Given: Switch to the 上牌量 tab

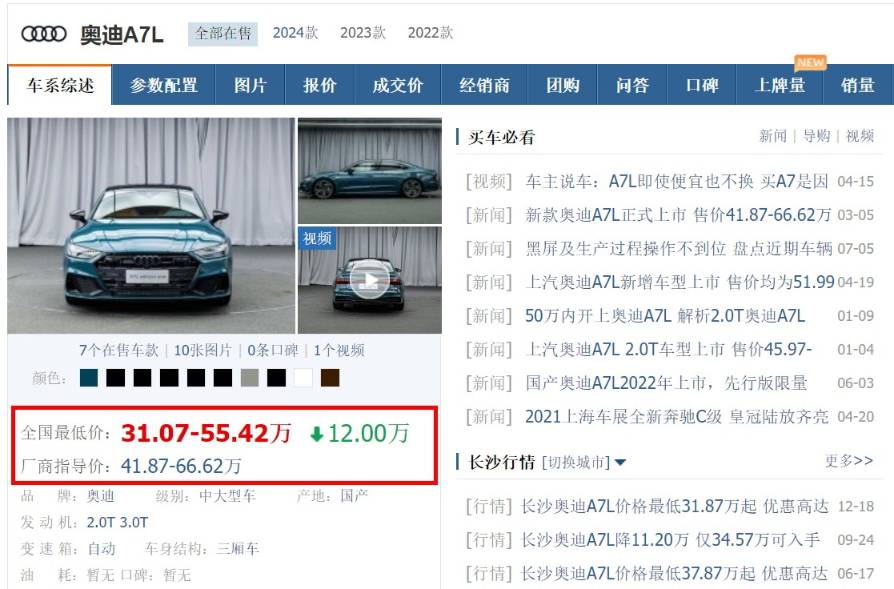Looking at the screenshot, I should pyautogui.click(x=780, y=86).
